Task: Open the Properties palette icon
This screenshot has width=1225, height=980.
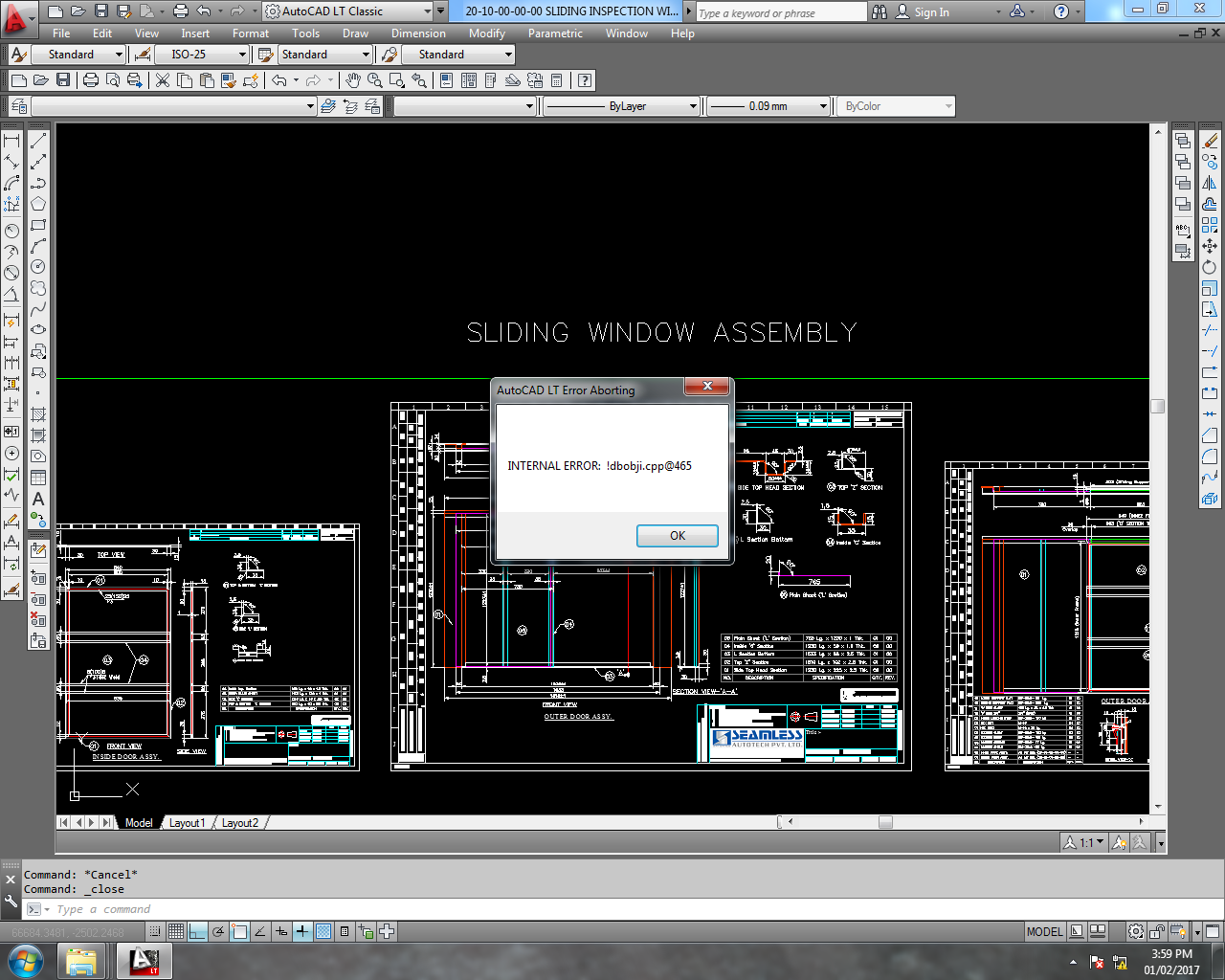Action: (x=447, y=80)
